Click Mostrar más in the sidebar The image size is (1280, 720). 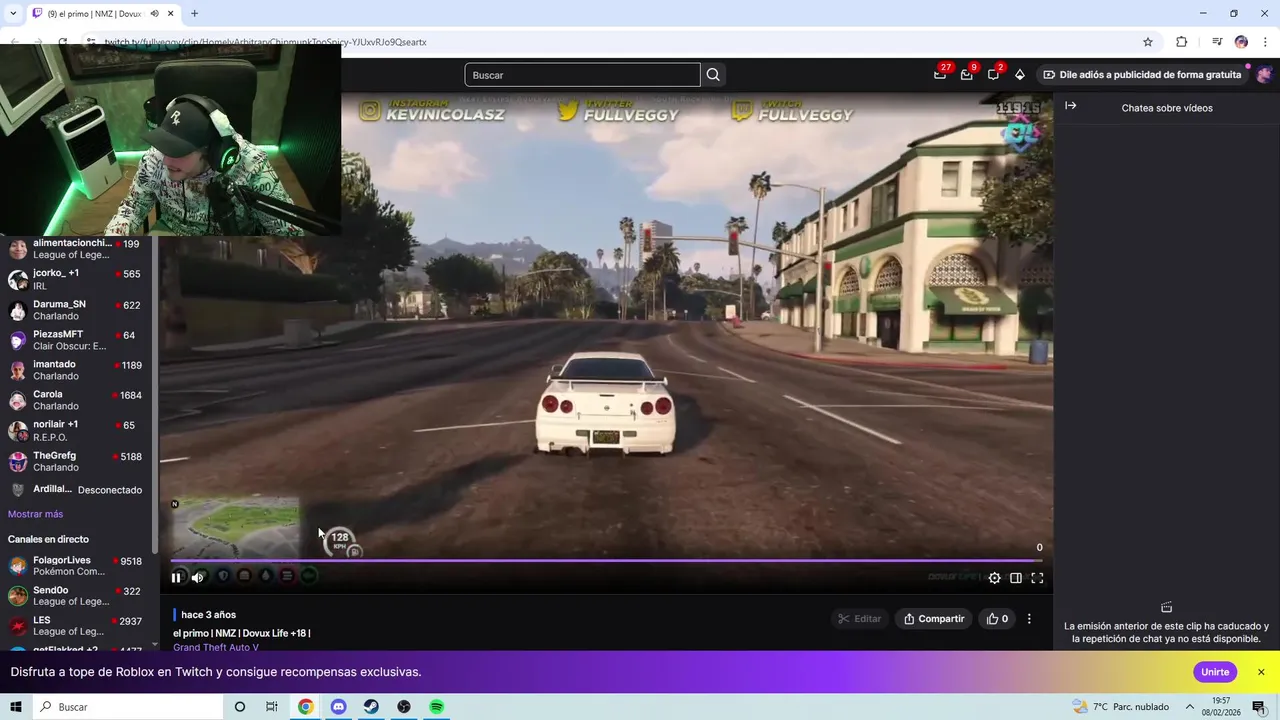pyautogui.click(x=35, y=514)
